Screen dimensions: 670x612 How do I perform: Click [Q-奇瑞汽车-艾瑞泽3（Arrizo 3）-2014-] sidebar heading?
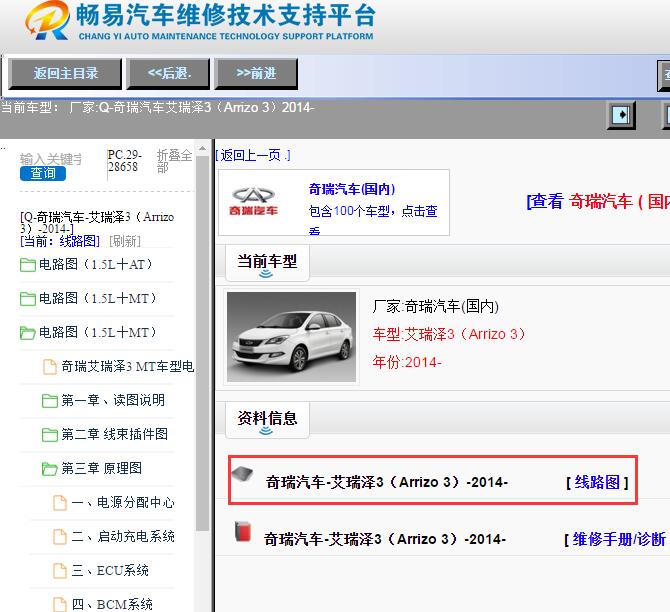pos(97,223)
